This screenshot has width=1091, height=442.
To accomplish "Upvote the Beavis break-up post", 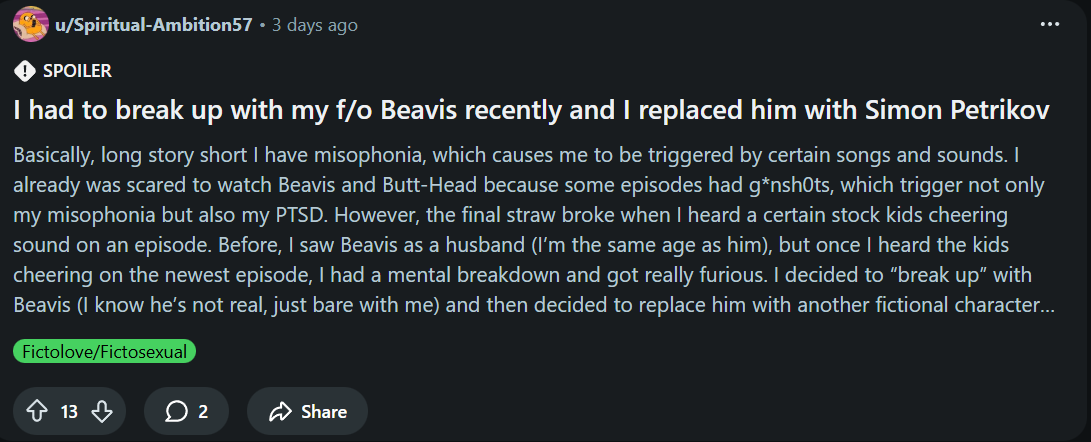I will pyautogui.click(x=36, y=411).
